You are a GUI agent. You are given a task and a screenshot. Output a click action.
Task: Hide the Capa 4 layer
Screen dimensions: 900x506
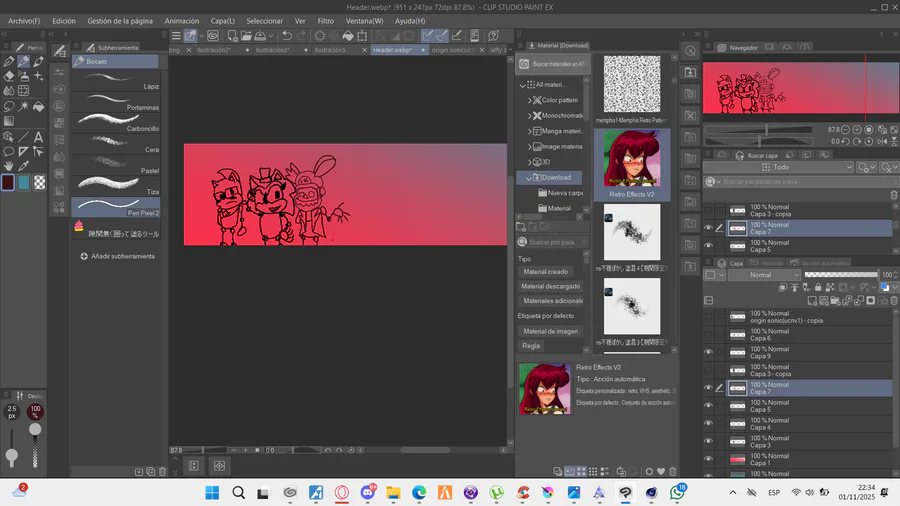click(708, 423)
